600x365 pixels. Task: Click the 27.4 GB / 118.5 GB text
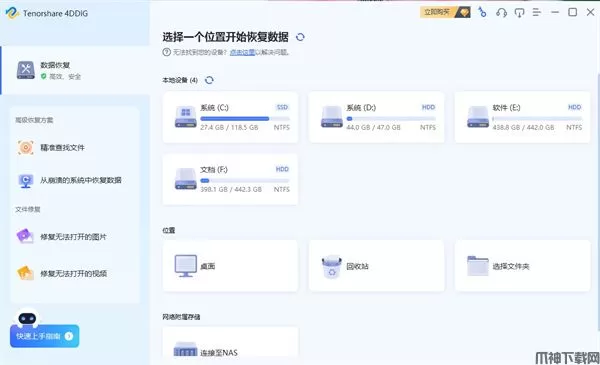[x=229, y=127]
